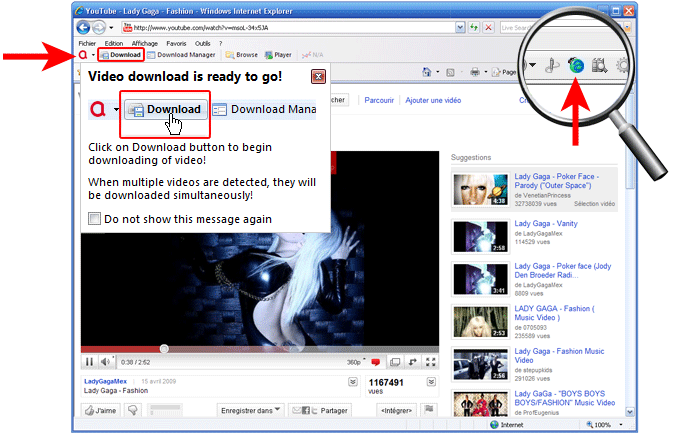Click the expand player arrows icon

(413, 362)
